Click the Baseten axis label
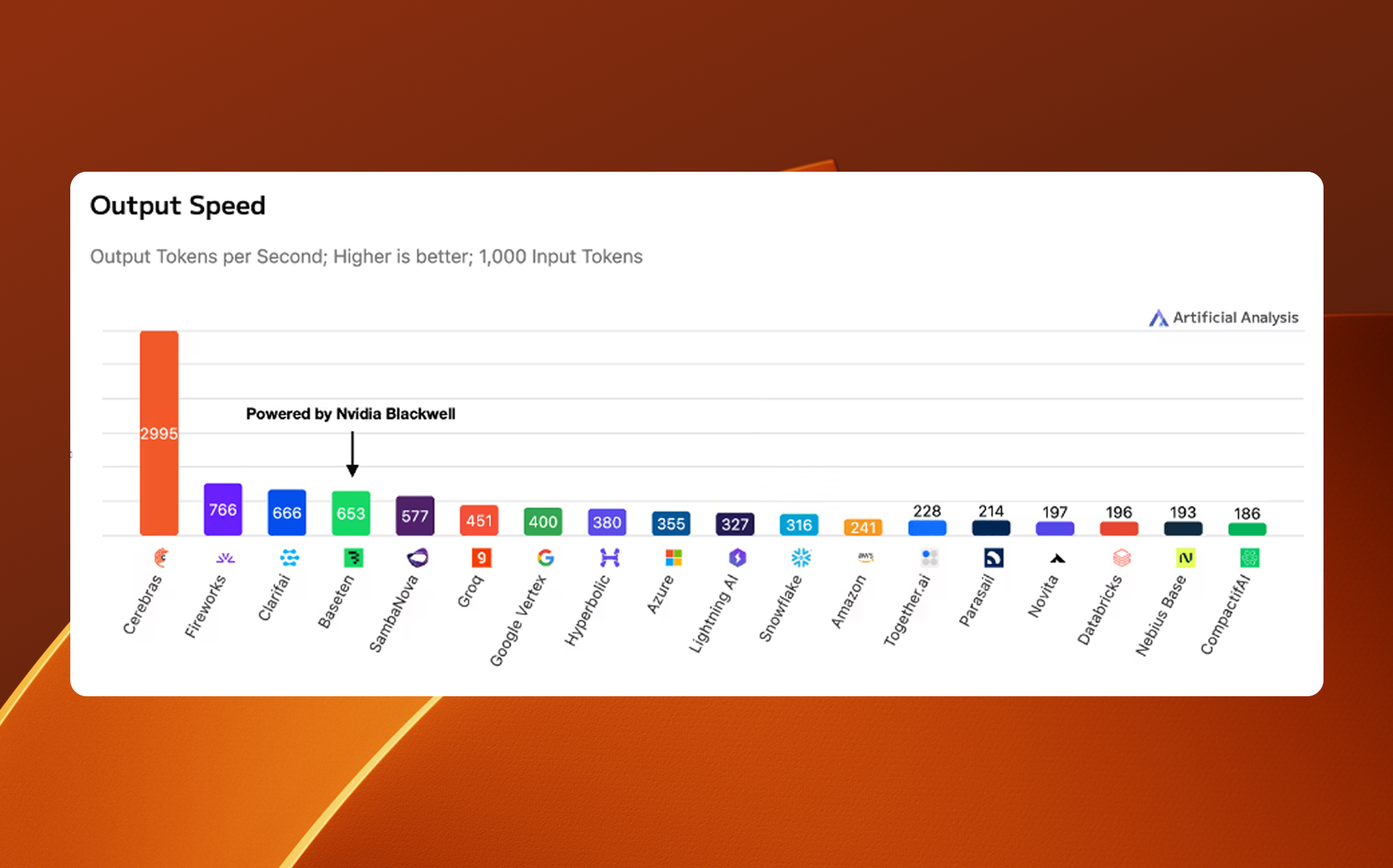1393x868 pixels. pyautogui.click(x=337, y=601)
